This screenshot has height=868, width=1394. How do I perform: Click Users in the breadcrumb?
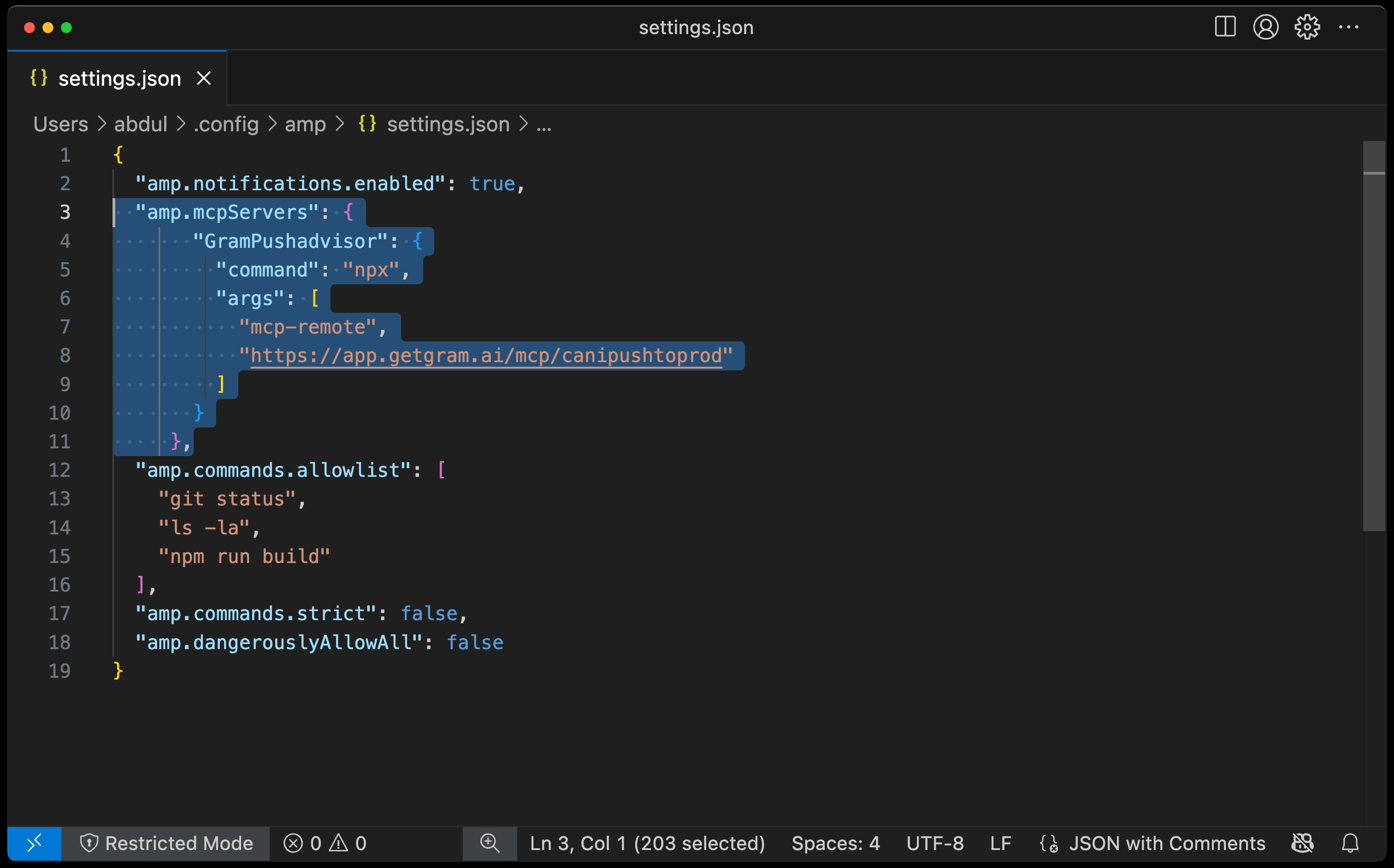[x=60, y=124]
